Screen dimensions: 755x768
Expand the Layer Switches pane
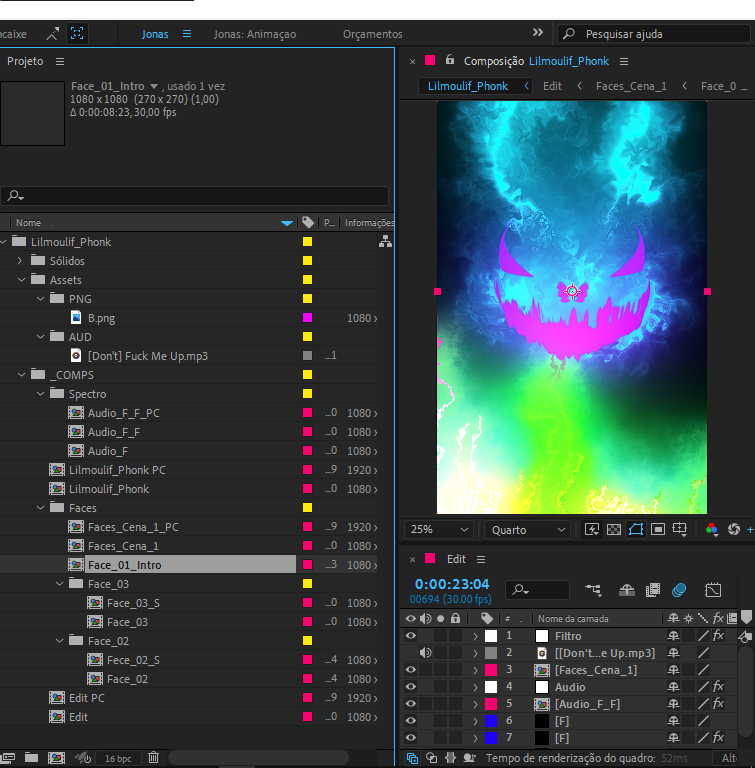click(x=412, y=758)
